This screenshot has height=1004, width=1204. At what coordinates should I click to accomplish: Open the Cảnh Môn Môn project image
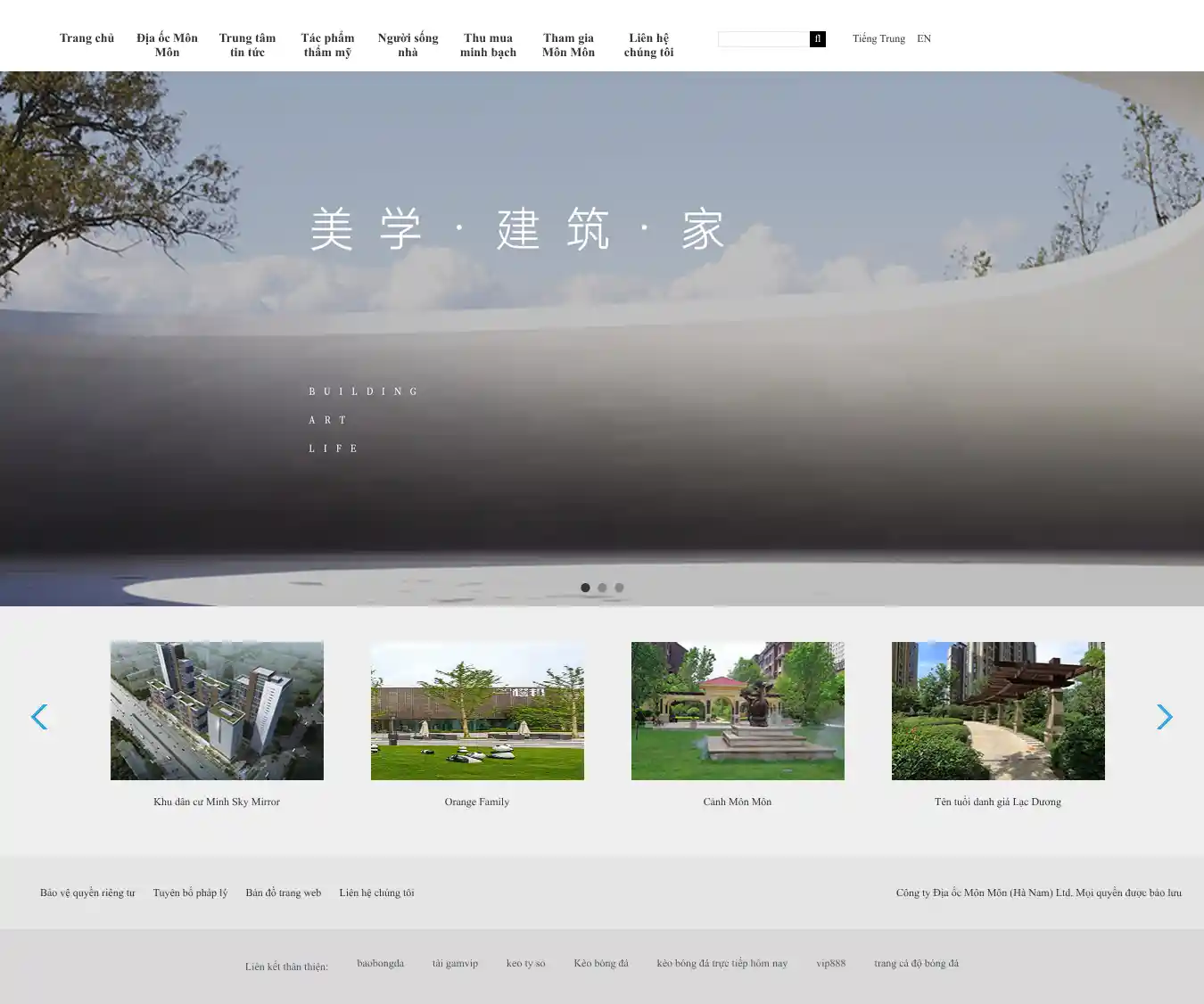(x=738, y=711)
